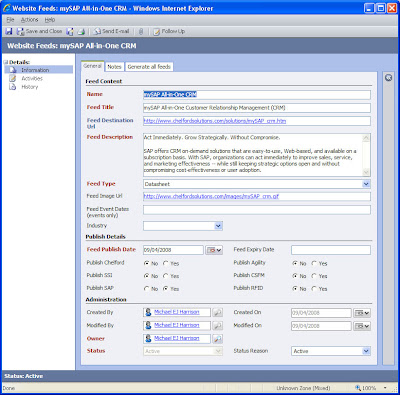The image size is (400, 395).
Task: Set Publish CSFM to Yes
Action: pos(314,276)
